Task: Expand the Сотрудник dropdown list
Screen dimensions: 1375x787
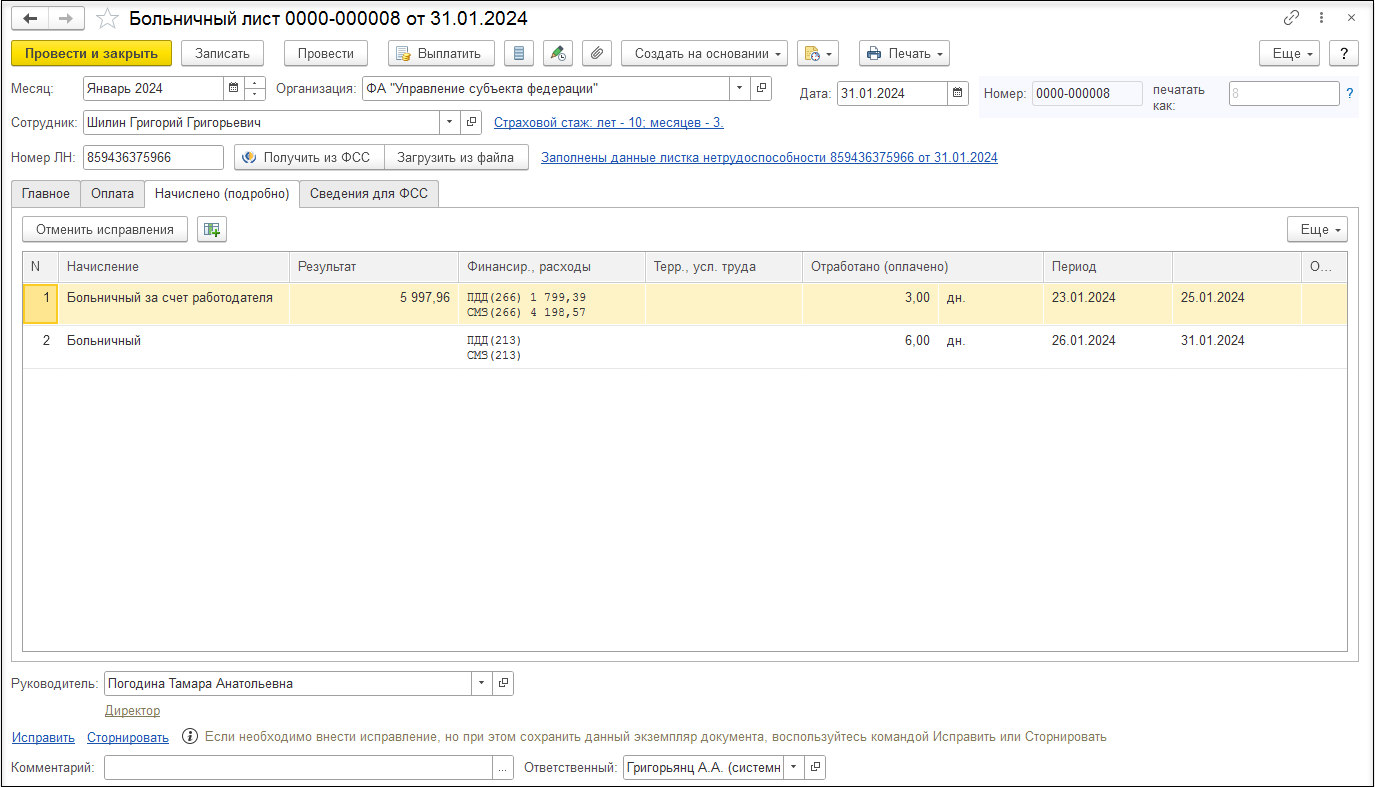Action: [451, 122]
